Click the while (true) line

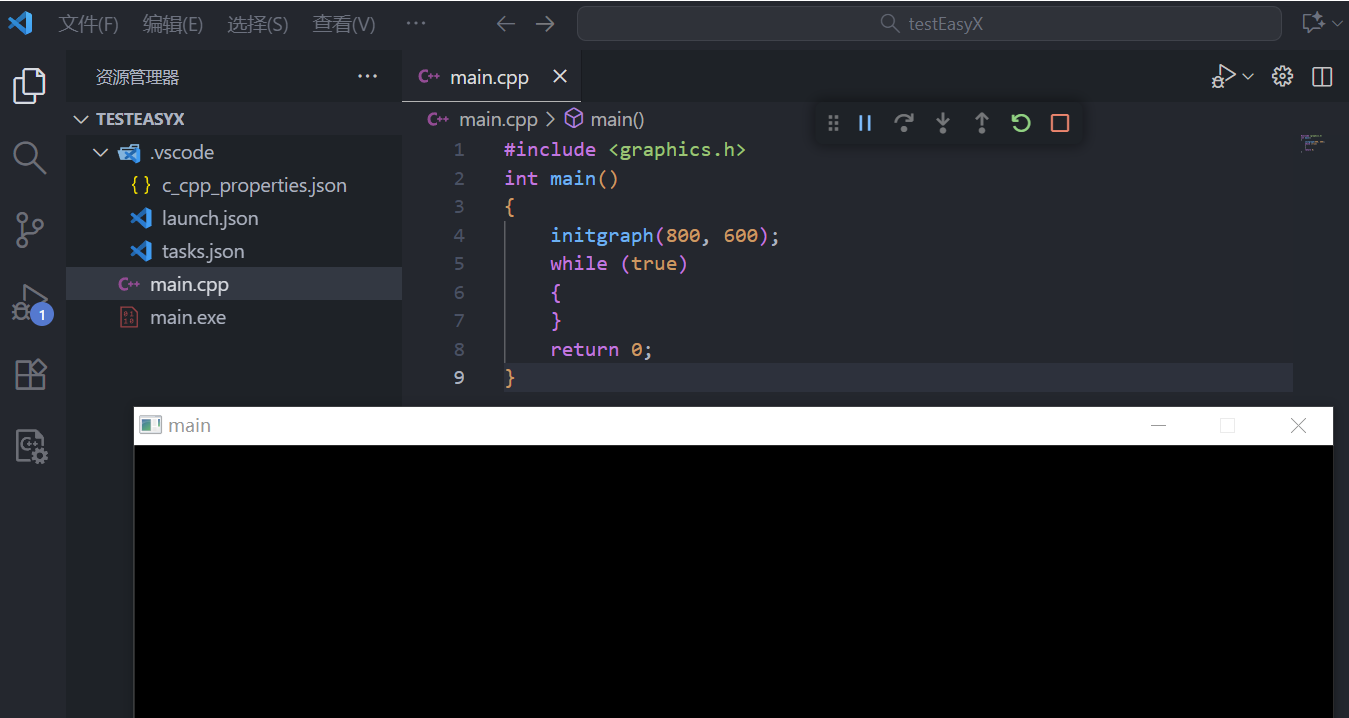coord(619,264)
